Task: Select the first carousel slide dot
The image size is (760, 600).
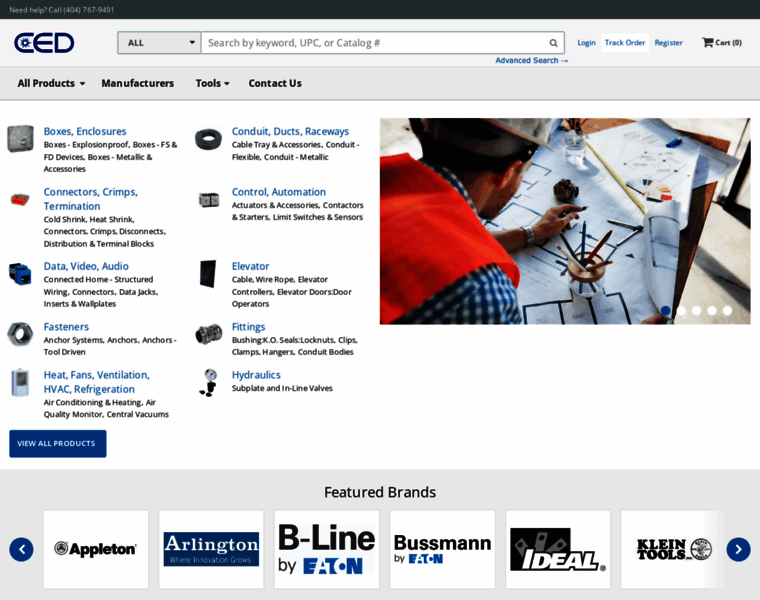Action: (666, 310)
